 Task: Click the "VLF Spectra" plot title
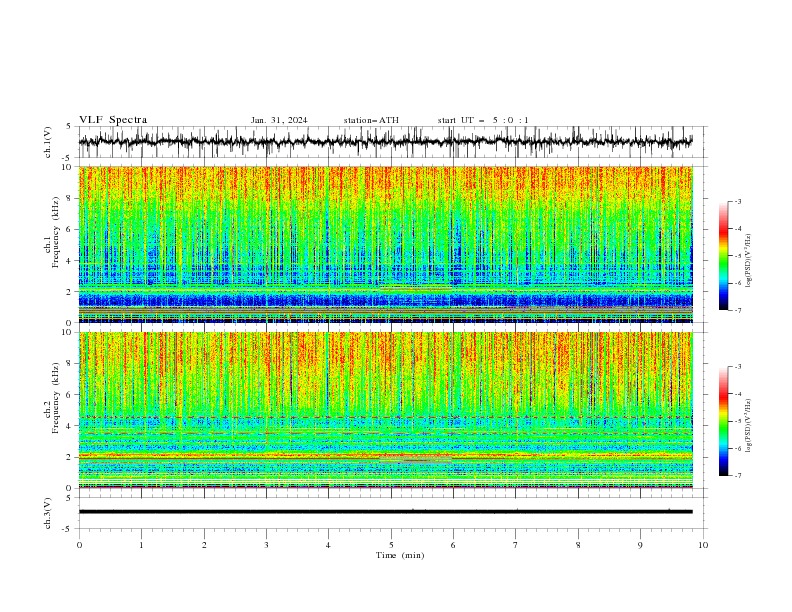click(x=113, y=120)
